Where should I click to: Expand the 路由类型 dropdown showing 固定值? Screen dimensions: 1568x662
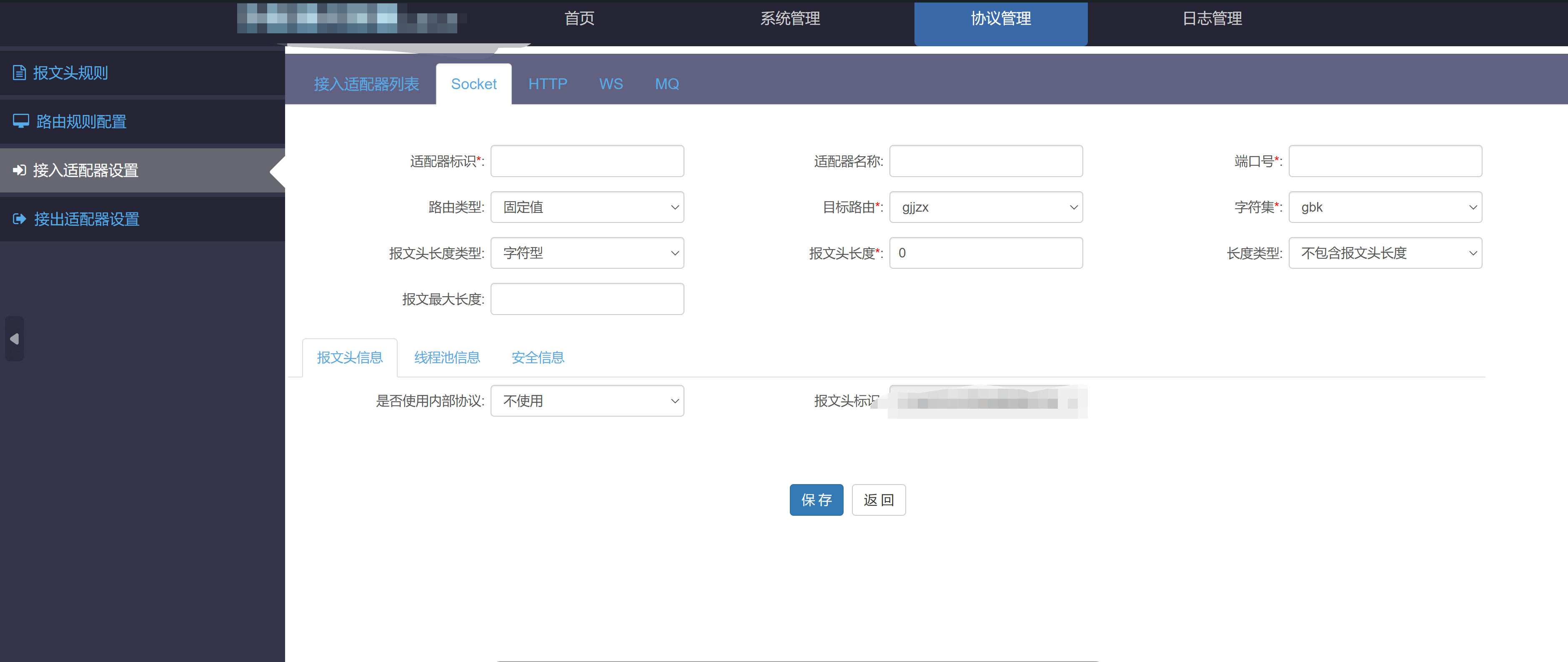pyautogui.click(x=587, y=207)
